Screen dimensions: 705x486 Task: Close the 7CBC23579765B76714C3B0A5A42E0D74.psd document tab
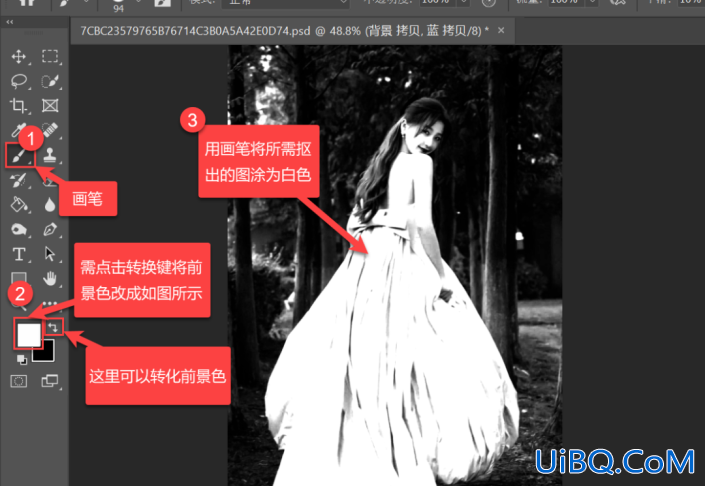click(x=501, y=30)
